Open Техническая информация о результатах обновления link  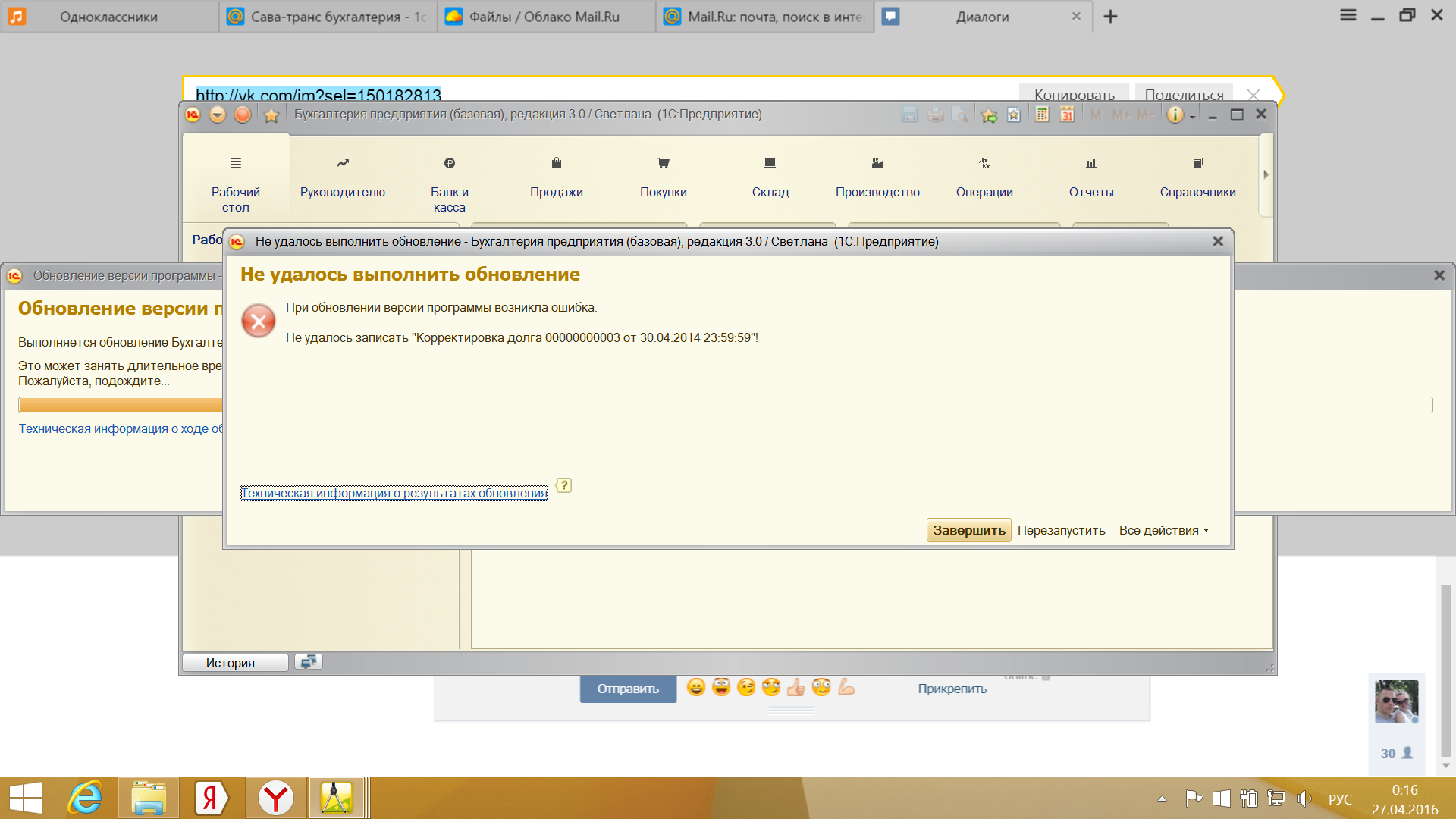click(394, 493)
